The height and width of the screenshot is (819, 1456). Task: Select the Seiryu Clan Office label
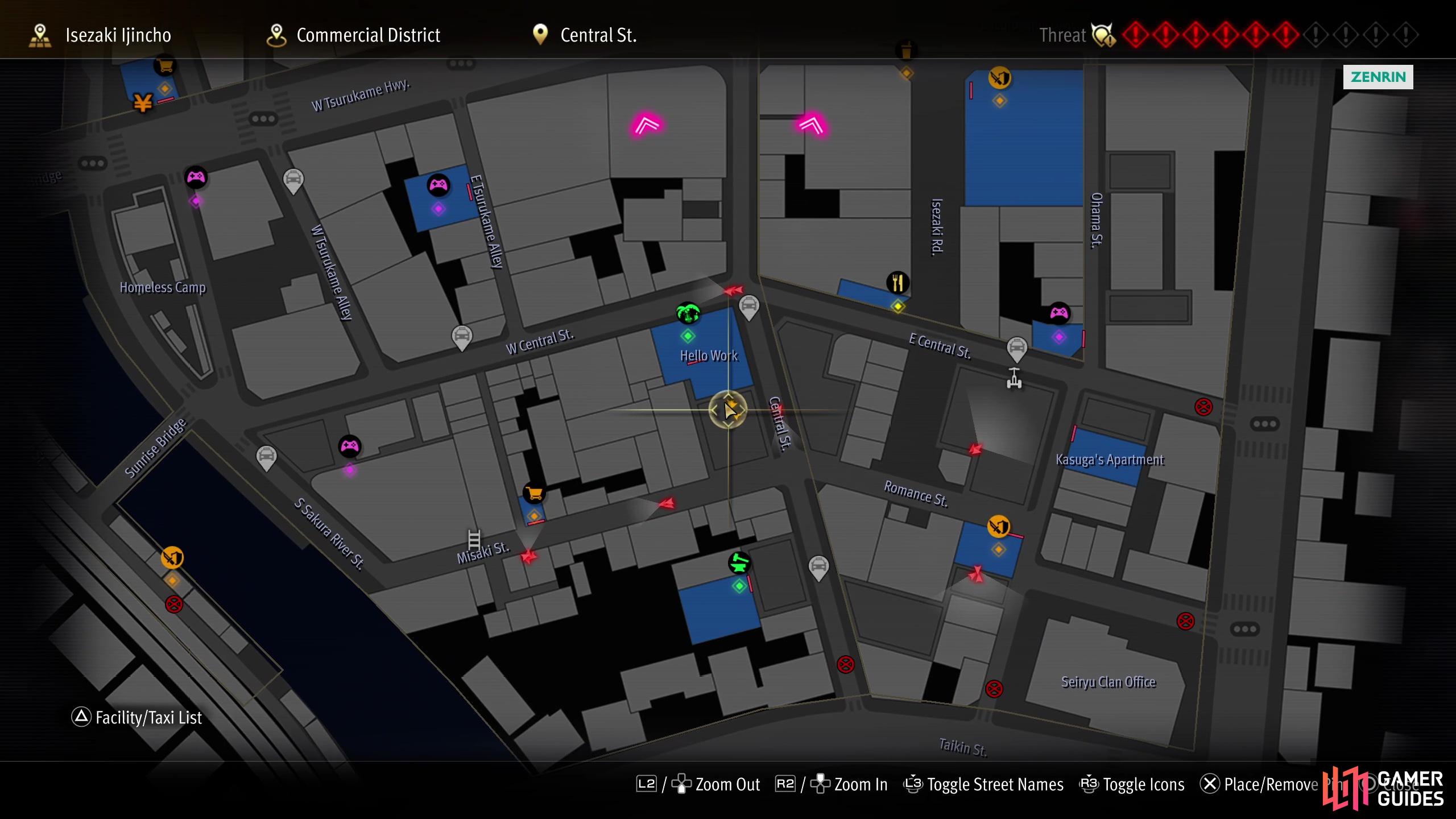click(x=1108, y=682)
